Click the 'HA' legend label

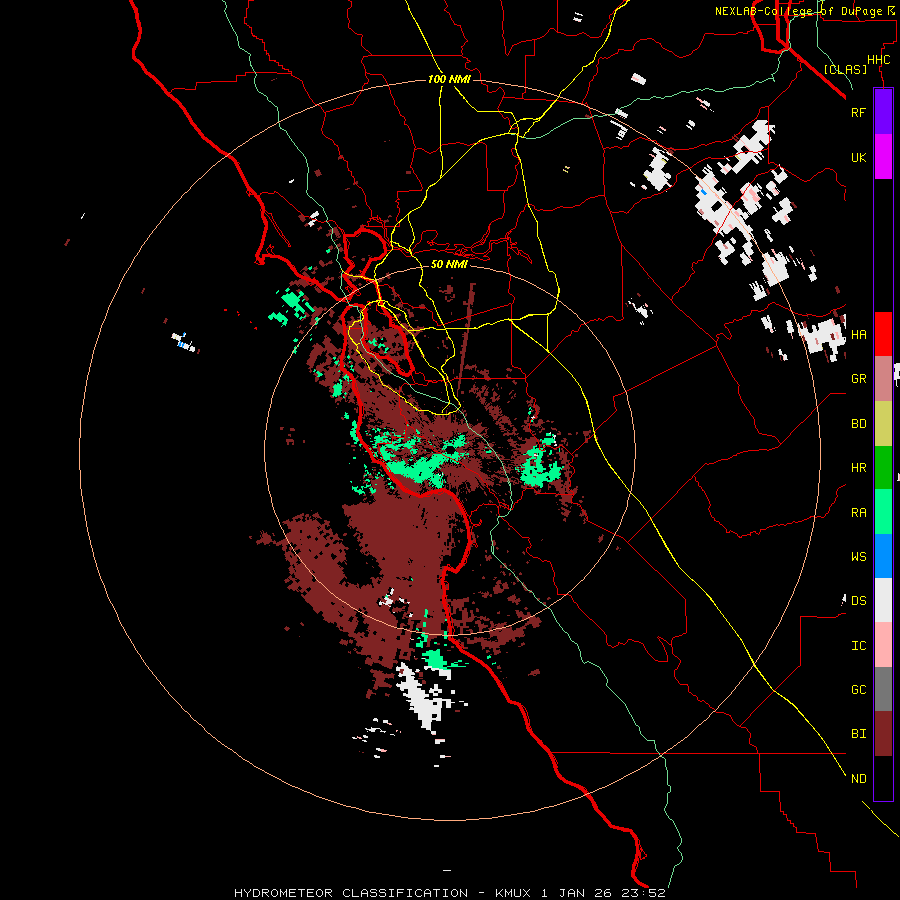[858, 334]
